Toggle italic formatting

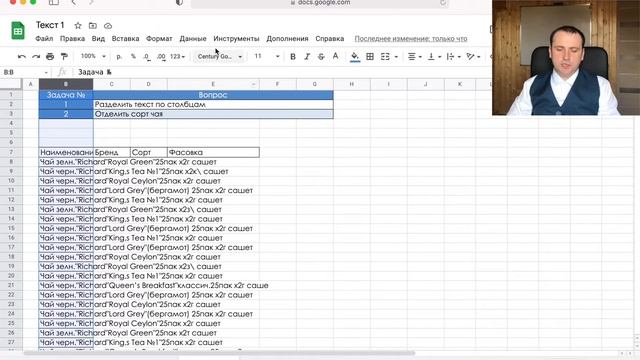307,57
